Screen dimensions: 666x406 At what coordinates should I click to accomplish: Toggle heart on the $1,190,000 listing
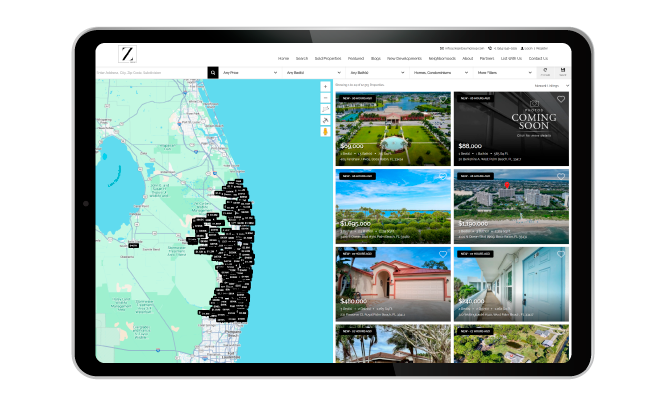561,178
